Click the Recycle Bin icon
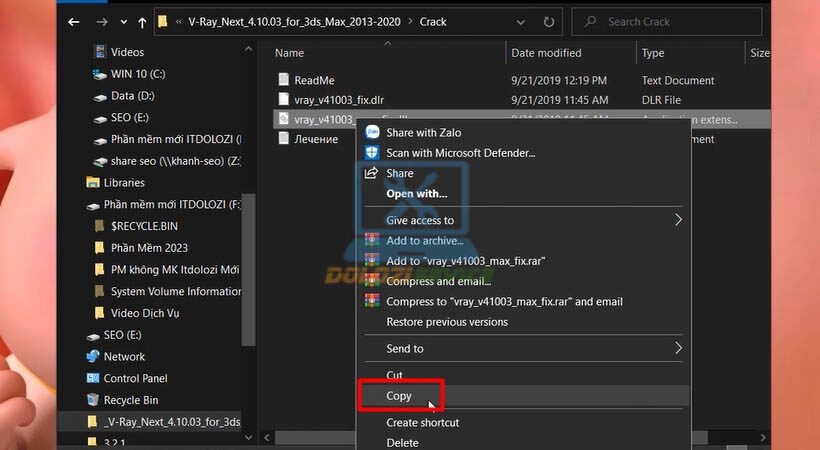This screenshot has height=450, width=820. tap(93, 400)
